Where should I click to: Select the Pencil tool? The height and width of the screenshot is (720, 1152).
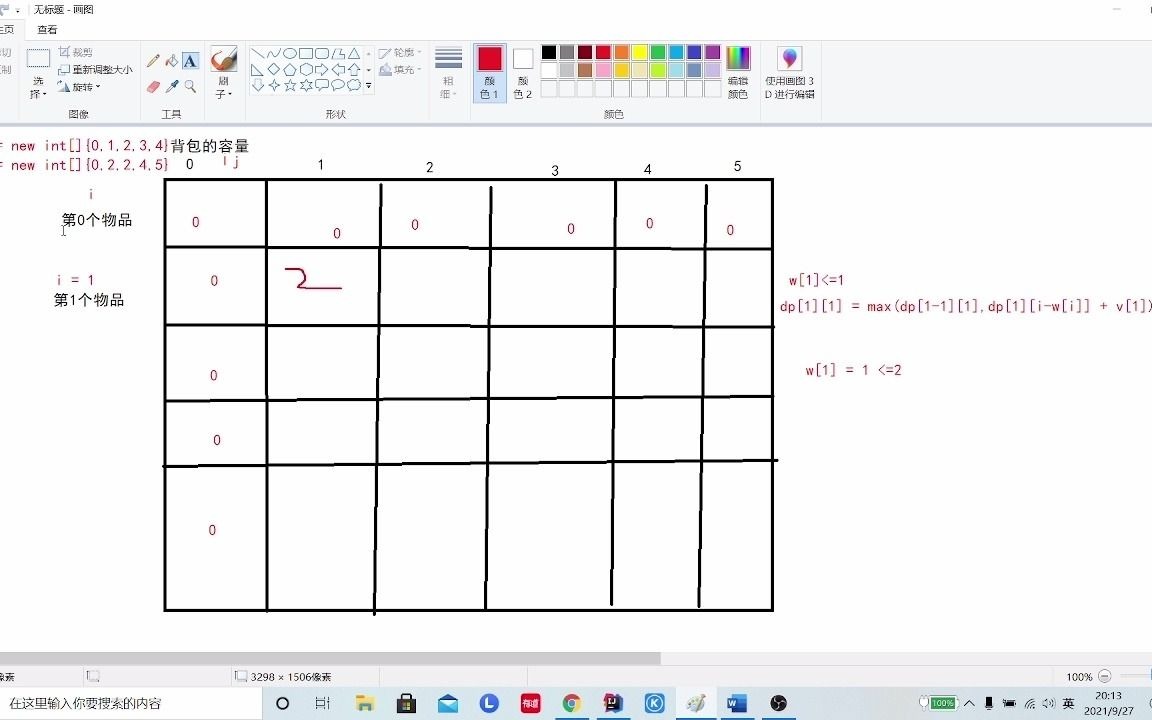(152, 60)
